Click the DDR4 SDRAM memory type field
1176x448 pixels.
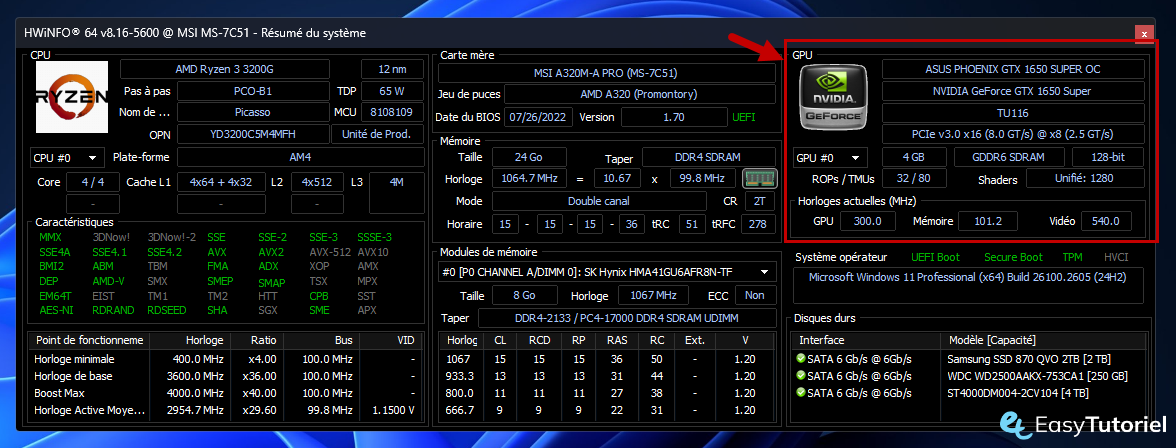coord(709,158)
